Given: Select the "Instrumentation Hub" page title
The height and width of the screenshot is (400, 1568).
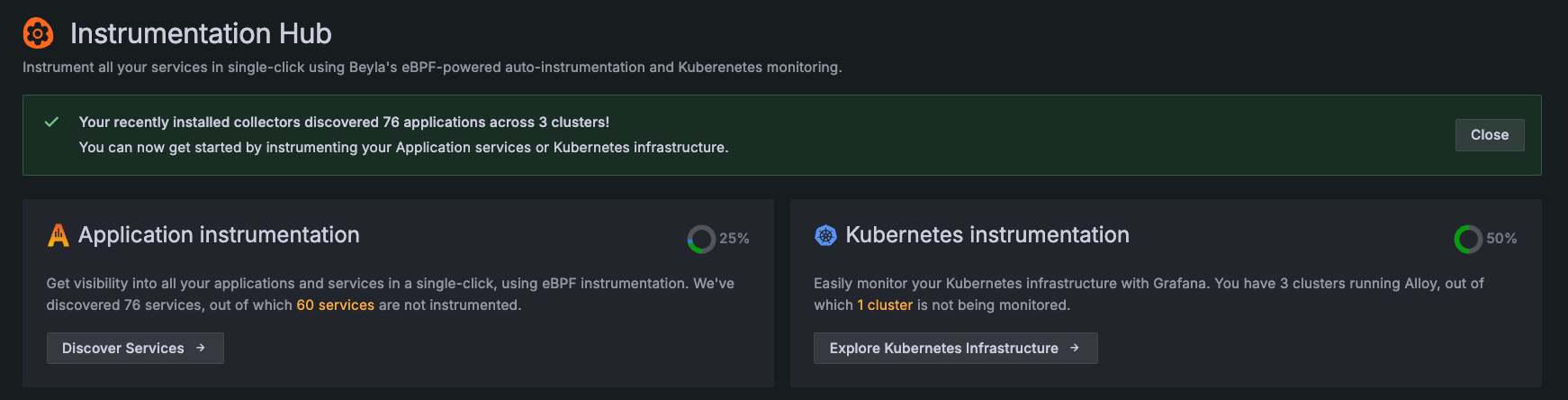Looking at the screenshot, I should click(x=201, y=33).
